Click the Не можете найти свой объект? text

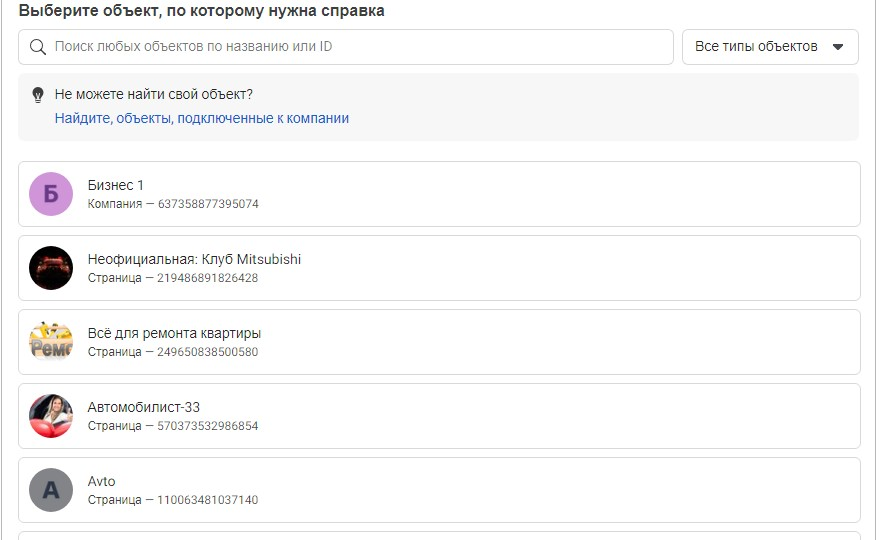coord(154,95)
